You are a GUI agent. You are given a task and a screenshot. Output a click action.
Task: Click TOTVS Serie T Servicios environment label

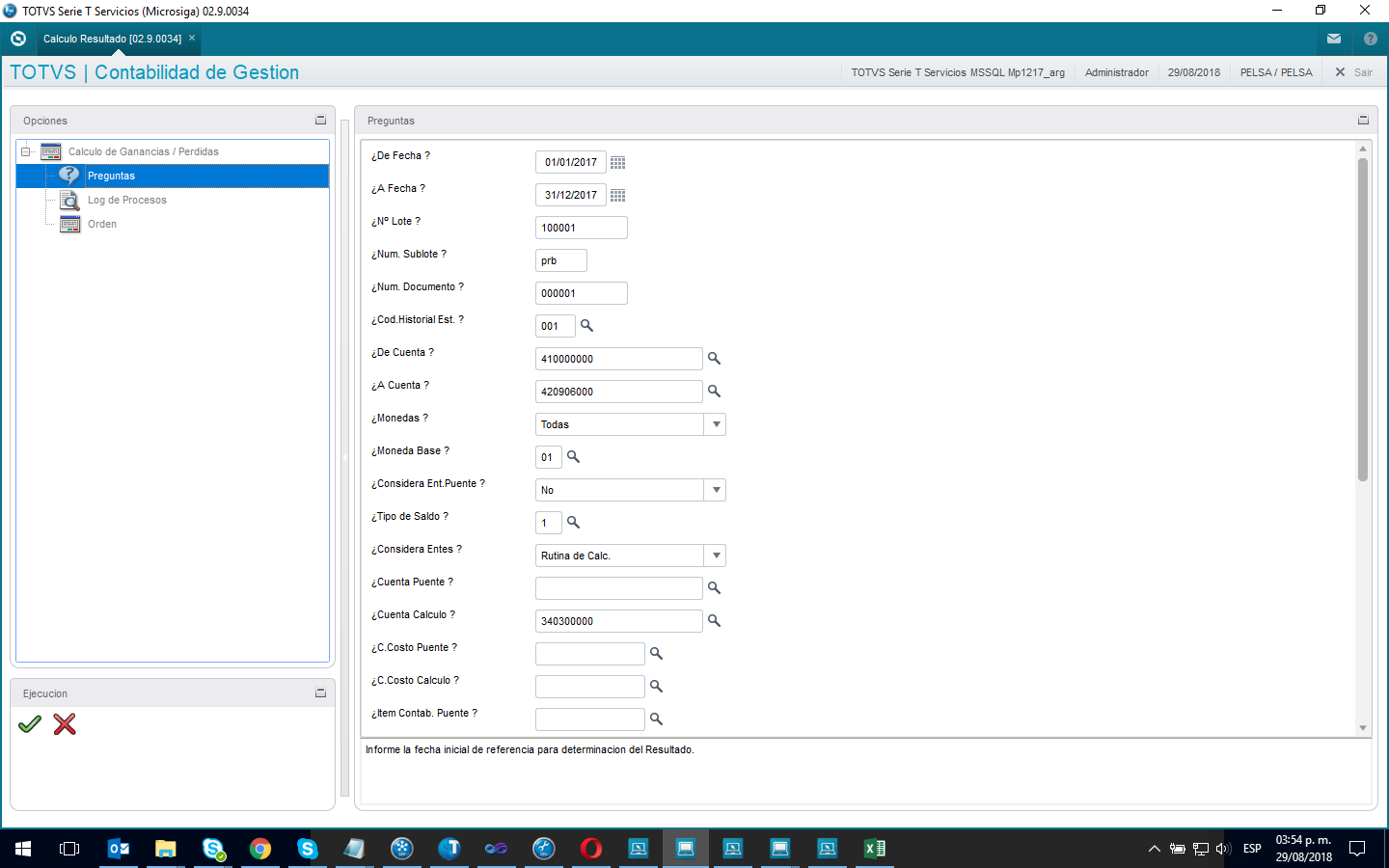[x=958, y=72]
